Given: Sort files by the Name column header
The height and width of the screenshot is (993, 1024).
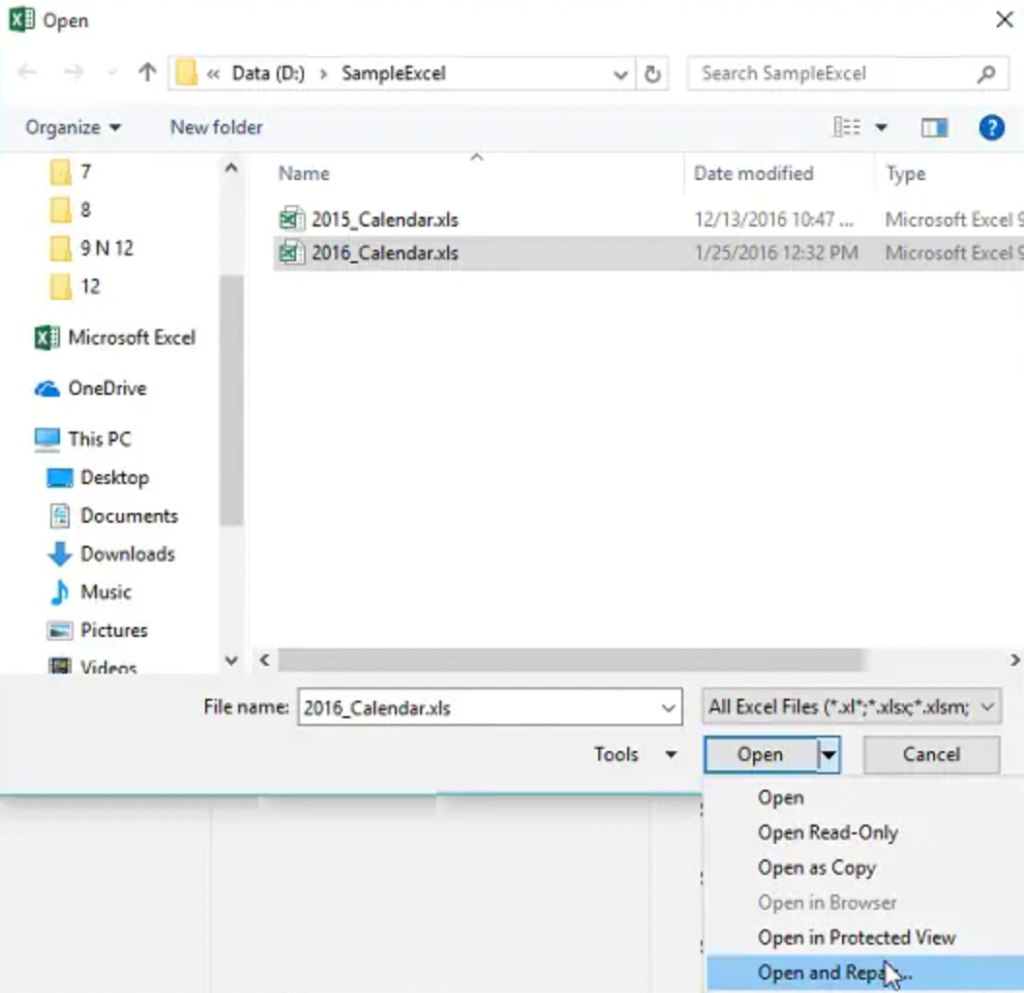Looking at the screenshot, I should tap(303, 173).
